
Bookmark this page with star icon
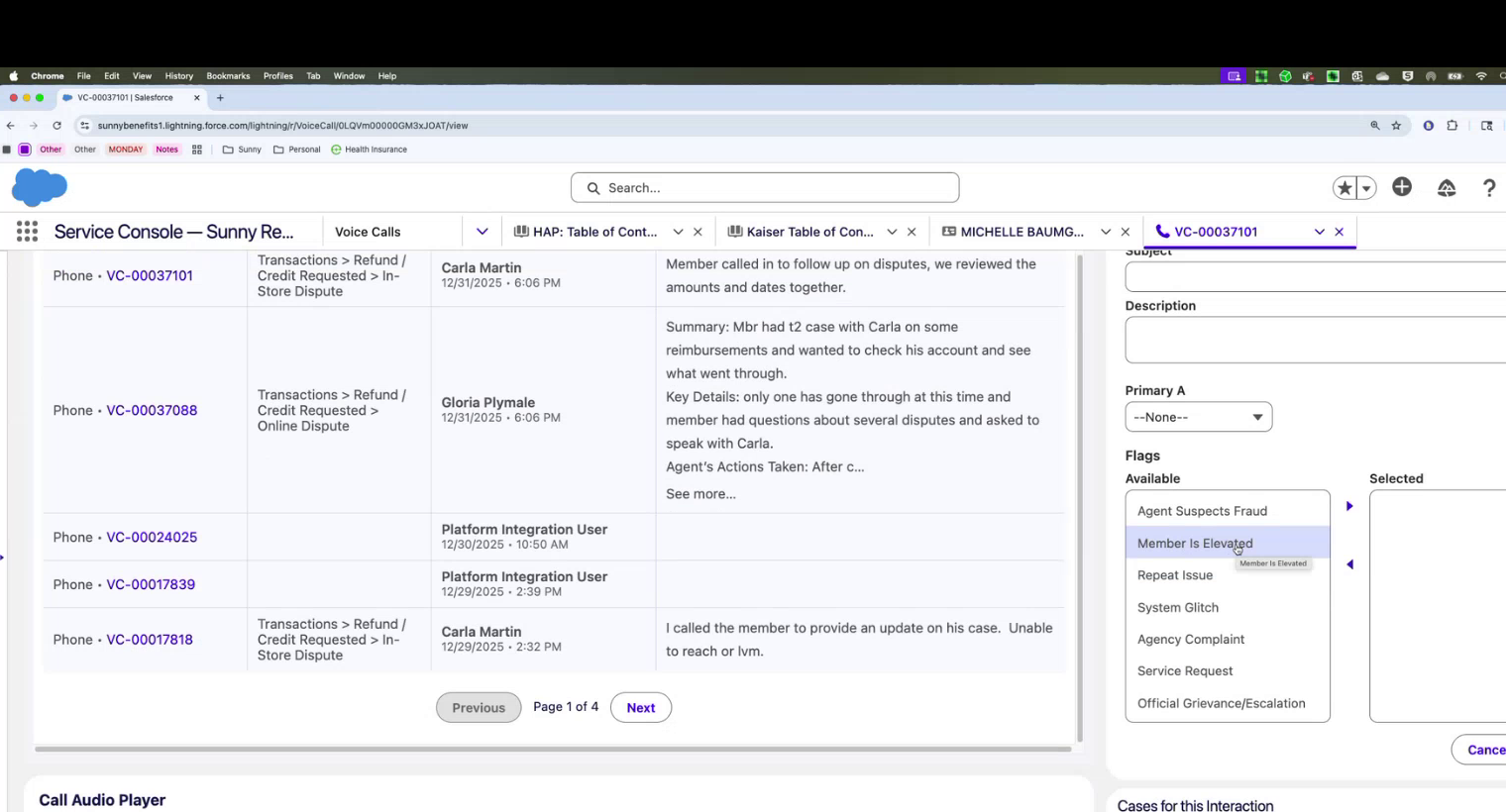point(1396,126)
